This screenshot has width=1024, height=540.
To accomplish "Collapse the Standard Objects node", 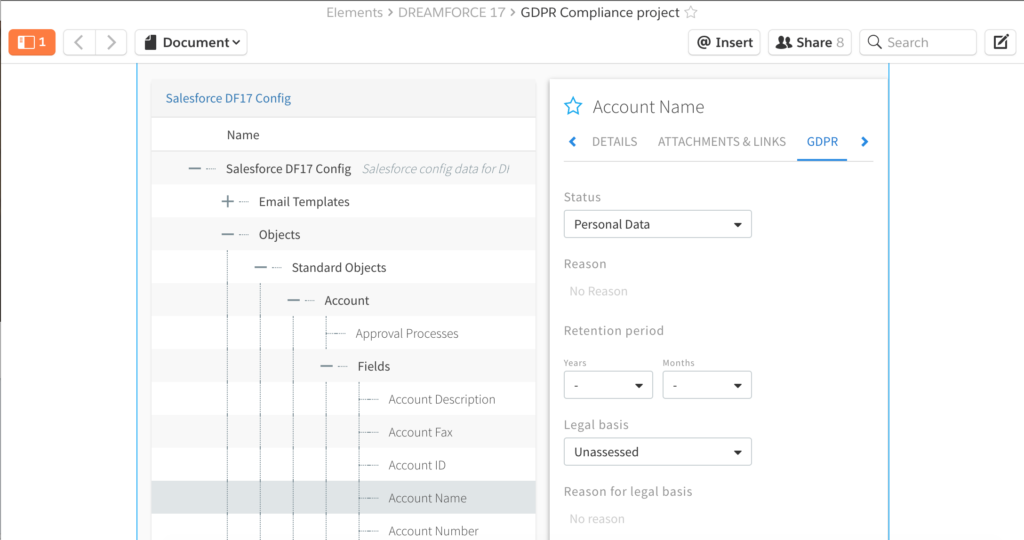I will click(x=261, y=268).
